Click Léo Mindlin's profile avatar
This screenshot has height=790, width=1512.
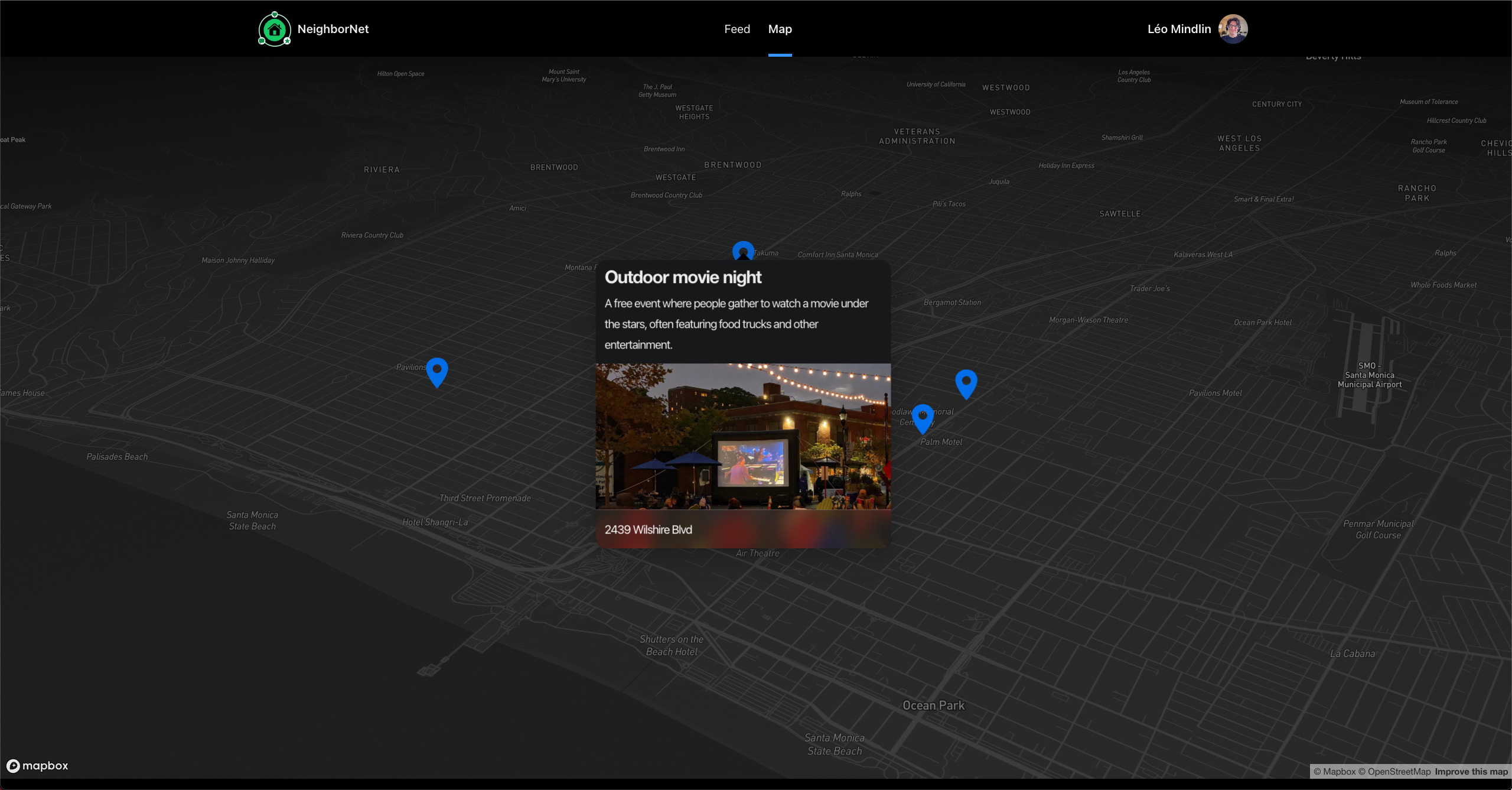(1233, 29)
